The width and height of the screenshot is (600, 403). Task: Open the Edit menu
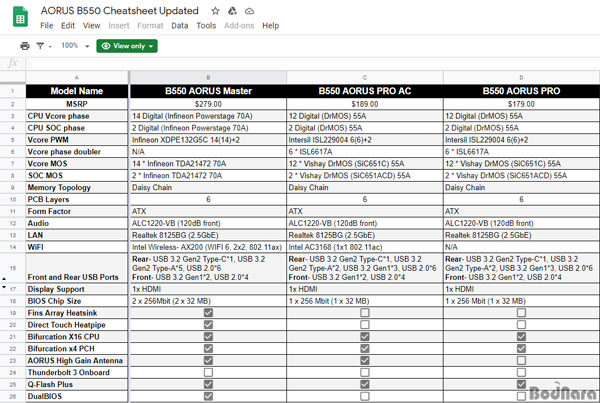(68, 26)
